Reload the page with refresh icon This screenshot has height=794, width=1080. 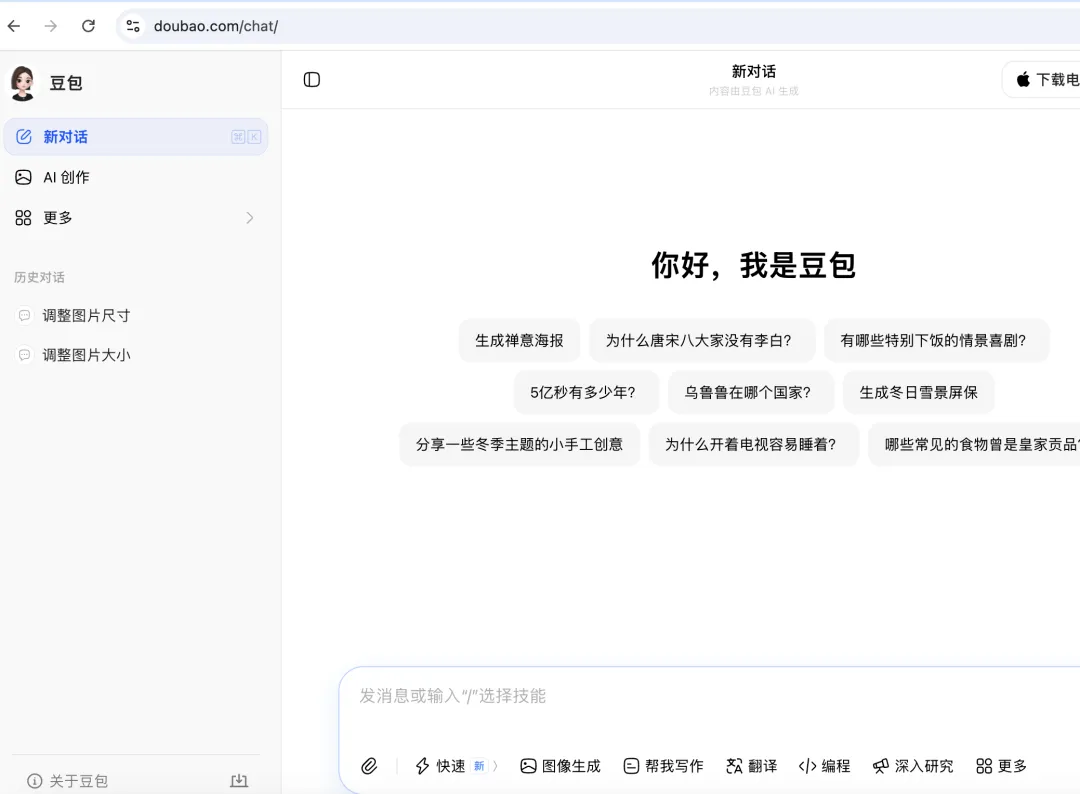tap(88, 26)
